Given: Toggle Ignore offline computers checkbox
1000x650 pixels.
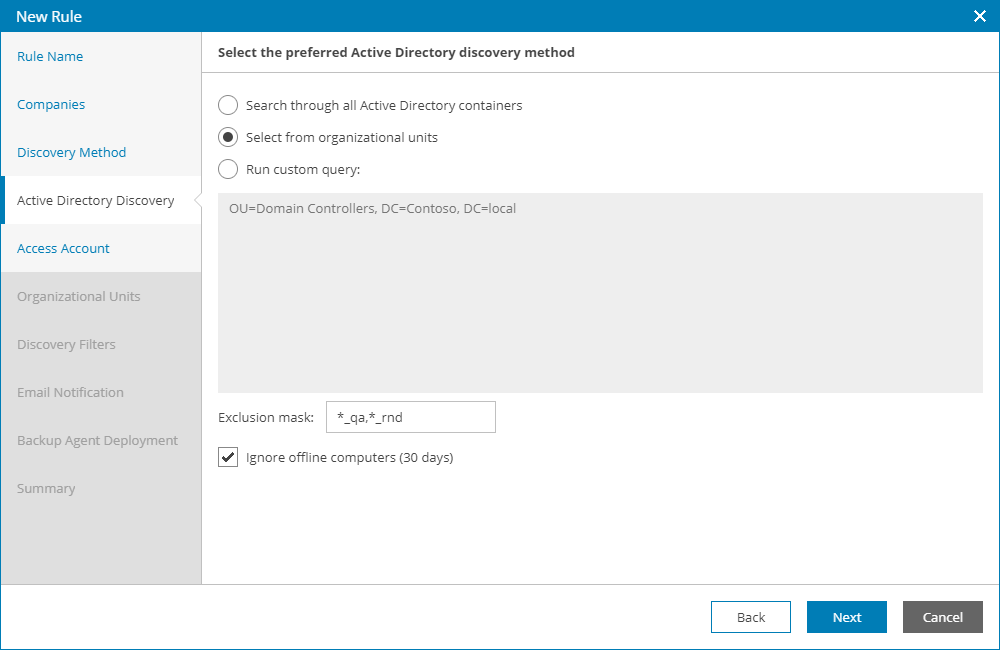Looking at the screenshot, I should pos(228,458).
